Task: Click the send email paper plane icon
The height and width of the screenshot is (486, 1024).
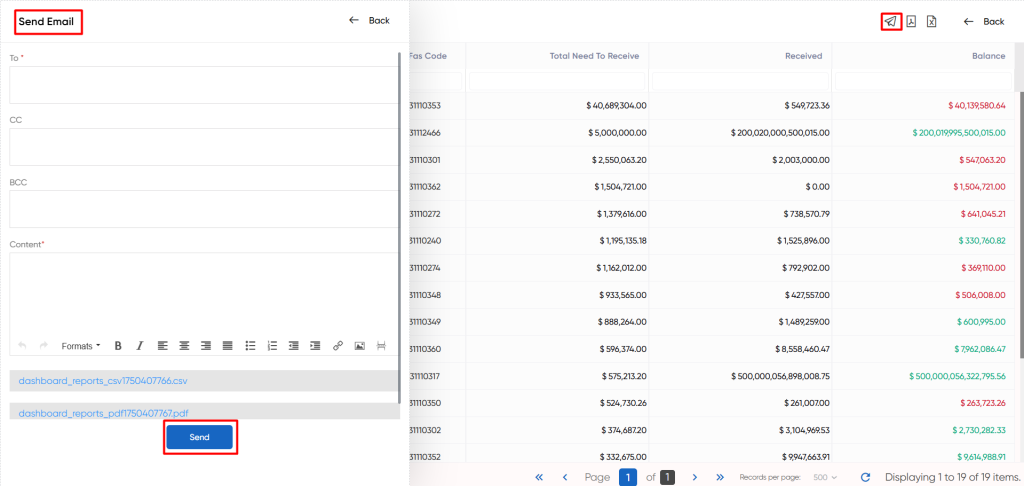Action: click(x=890, y=22)
